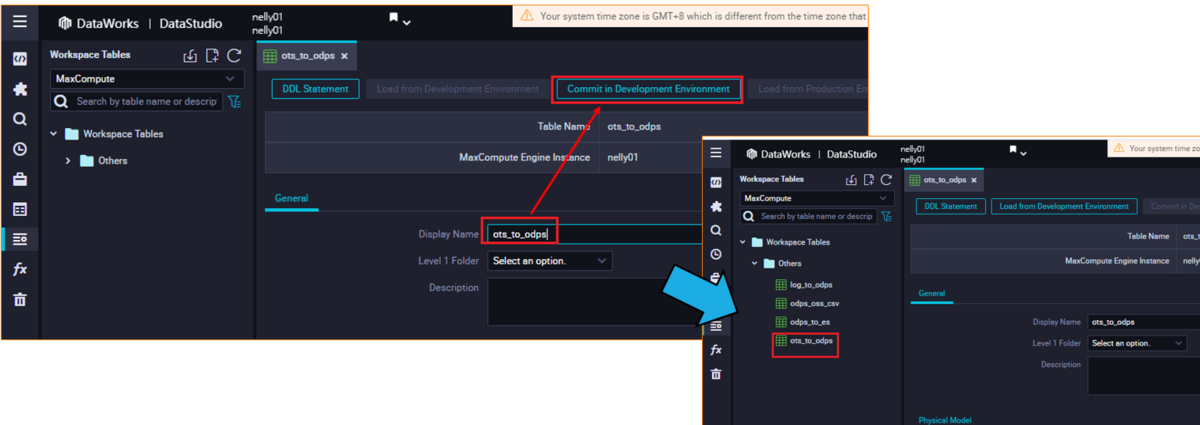Open hamburger menu in right DataStudio screenshot

pyautogui.click(x=715, y=153)
